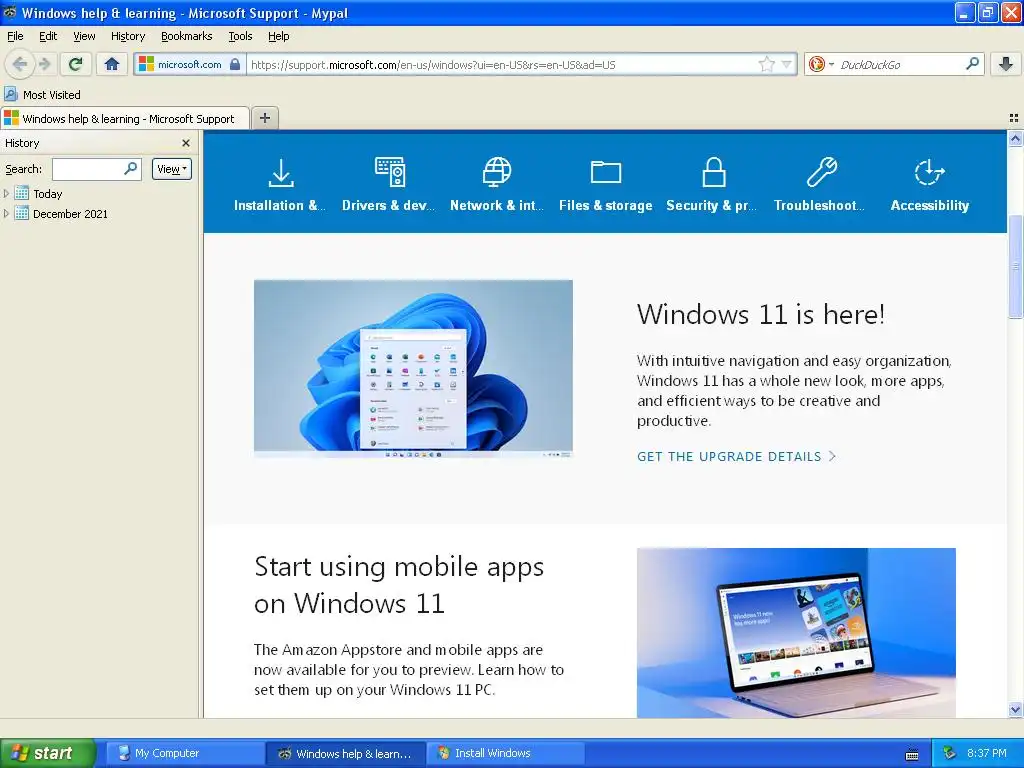The height and width of the screenshot is (768, 1024).
Task: Click Start using mobile apps heading
Action: pos(399,585)
